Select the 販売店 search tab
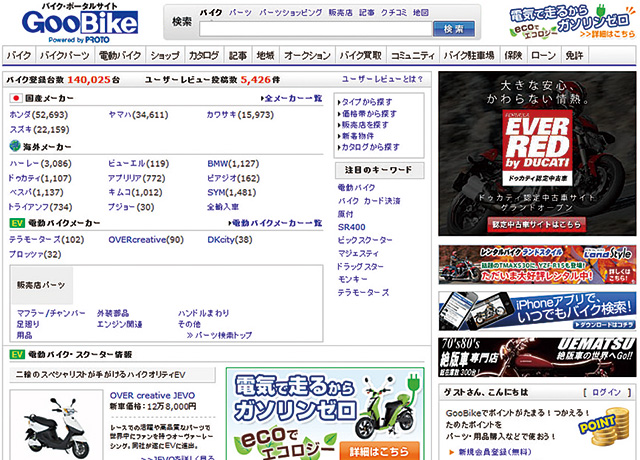Screen dimensions: 640x460 point(340,13)
